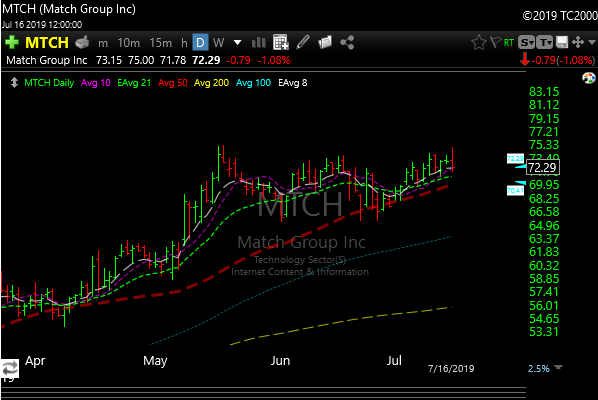This screenshot has height=400, width=598.
Task: Click the 53.31 price axis value
Action: coord(544,331)
